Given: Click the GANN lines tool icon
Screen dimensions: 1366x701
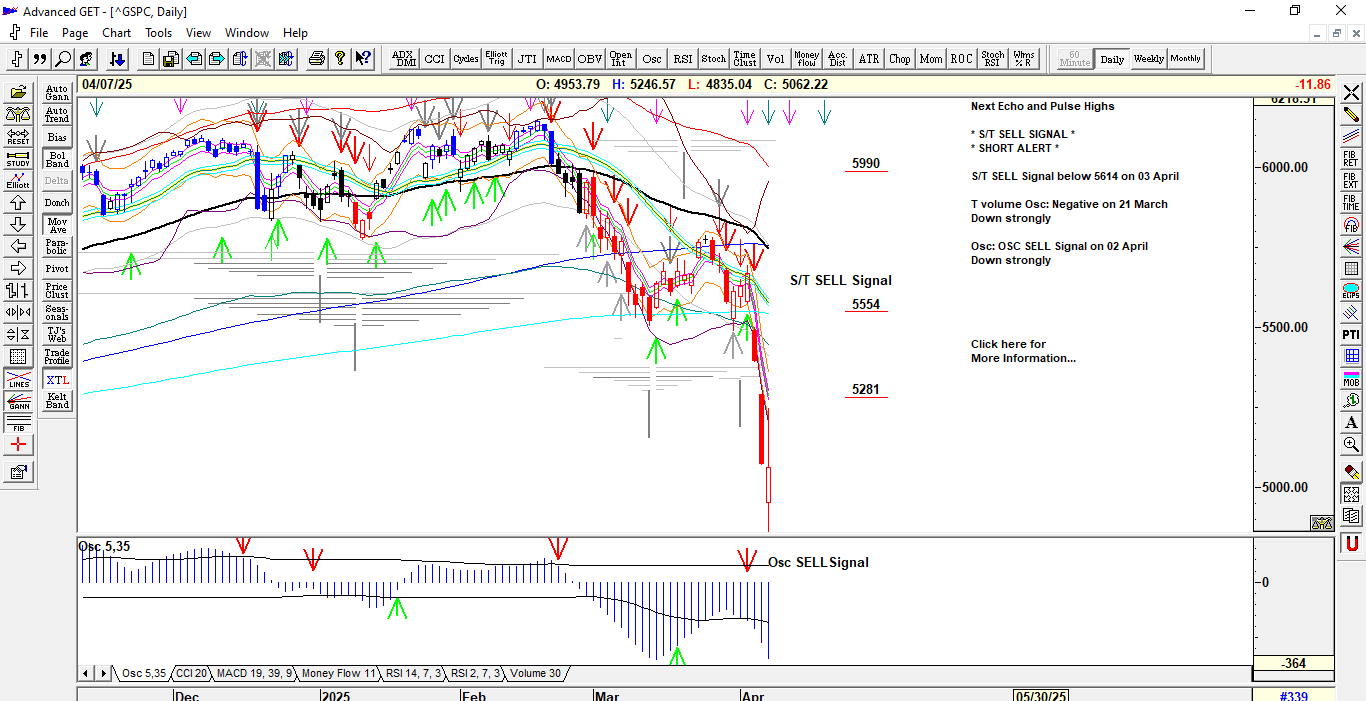Looking at the screenshot, I should pyautogui.click(x=18, y=401).
